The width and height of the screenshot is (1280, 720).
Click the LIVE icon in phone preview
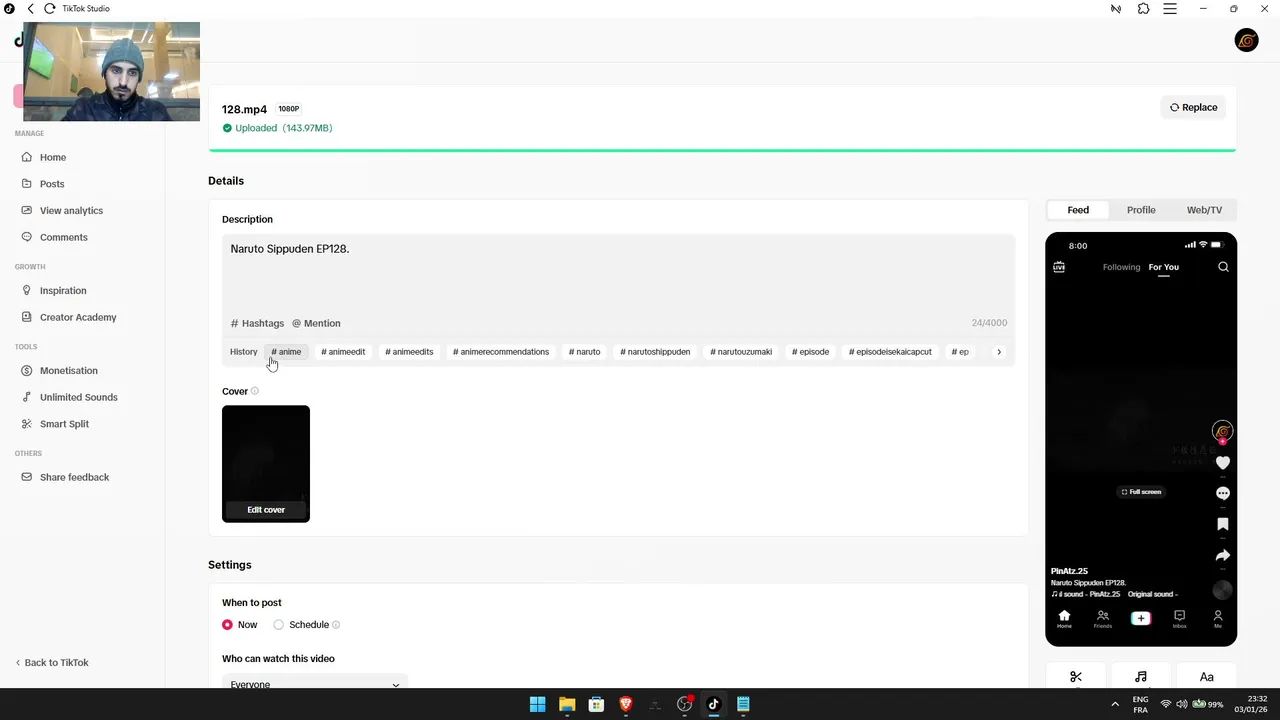pyautogui.click(x=1059, y=267)
